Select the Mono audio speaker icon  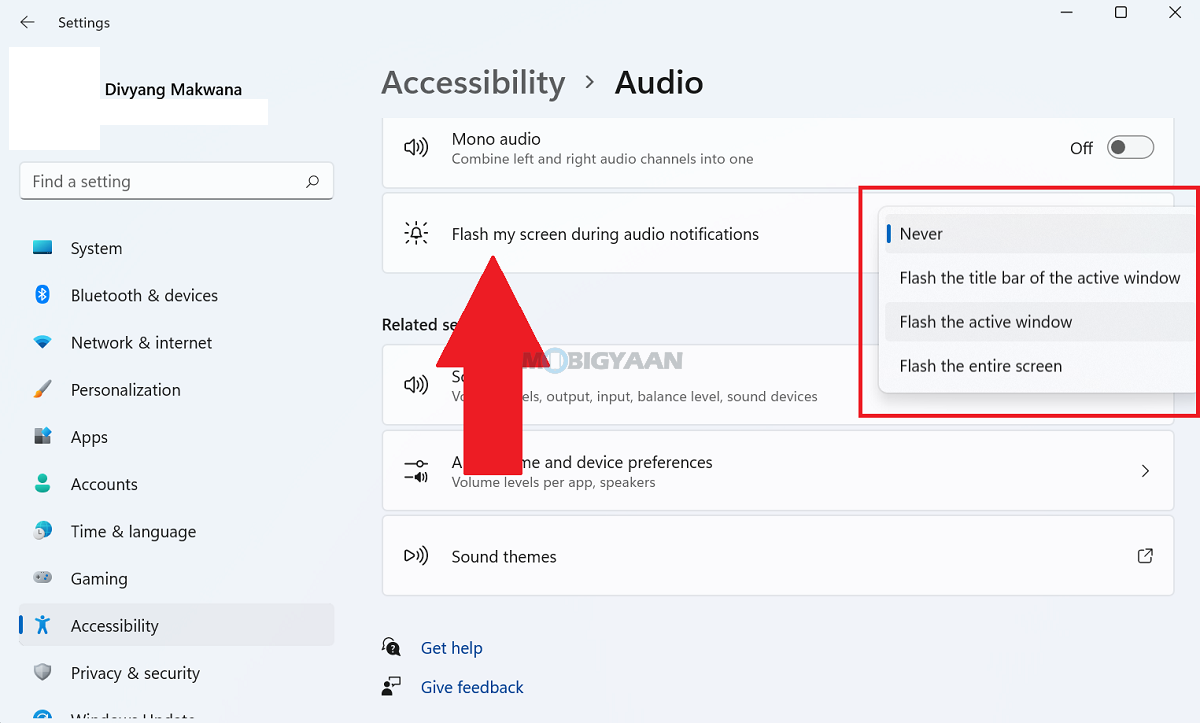[x=416, y=146]
